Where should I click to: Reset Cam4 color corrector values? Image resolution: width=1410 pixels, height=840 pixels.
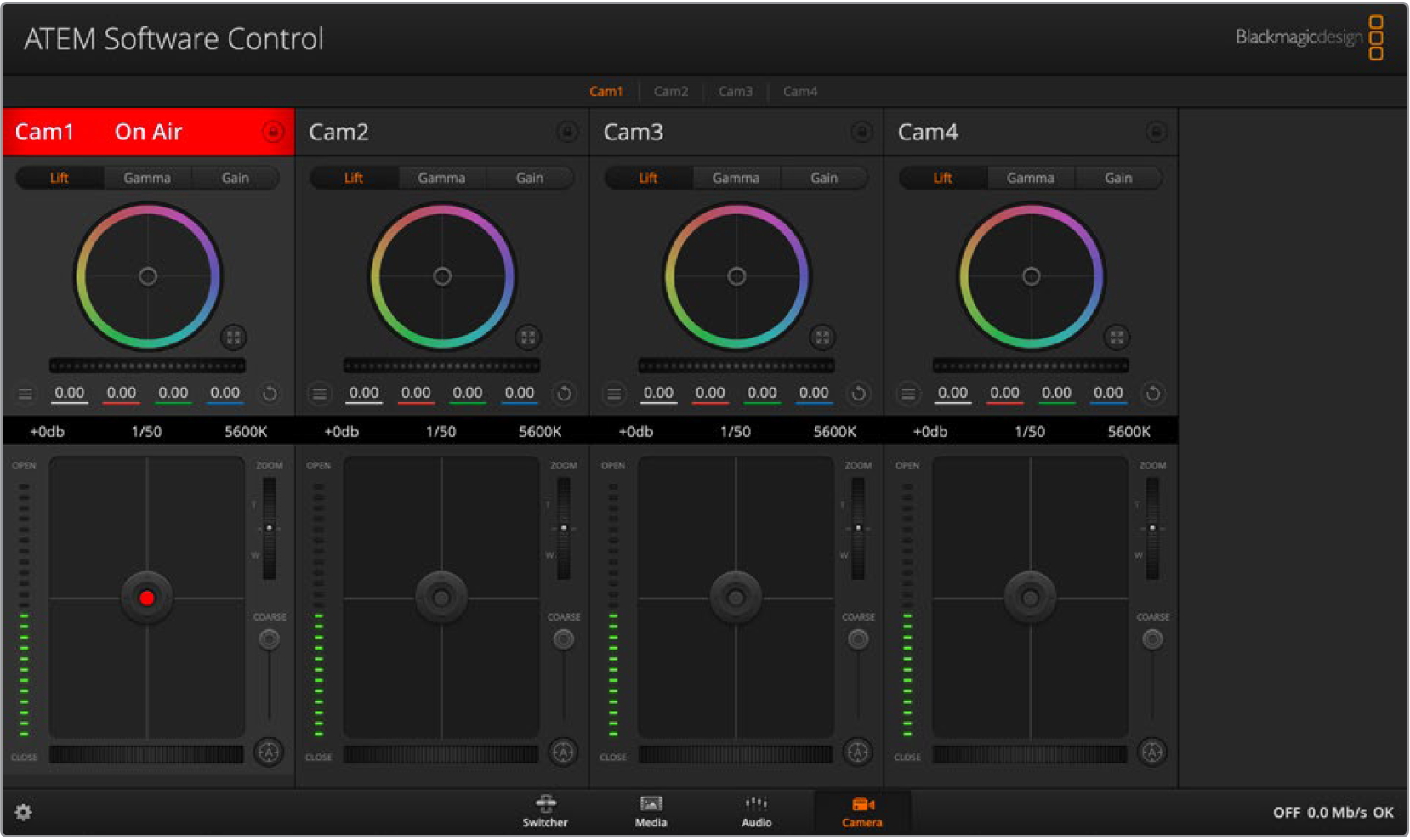(1152, 394)
